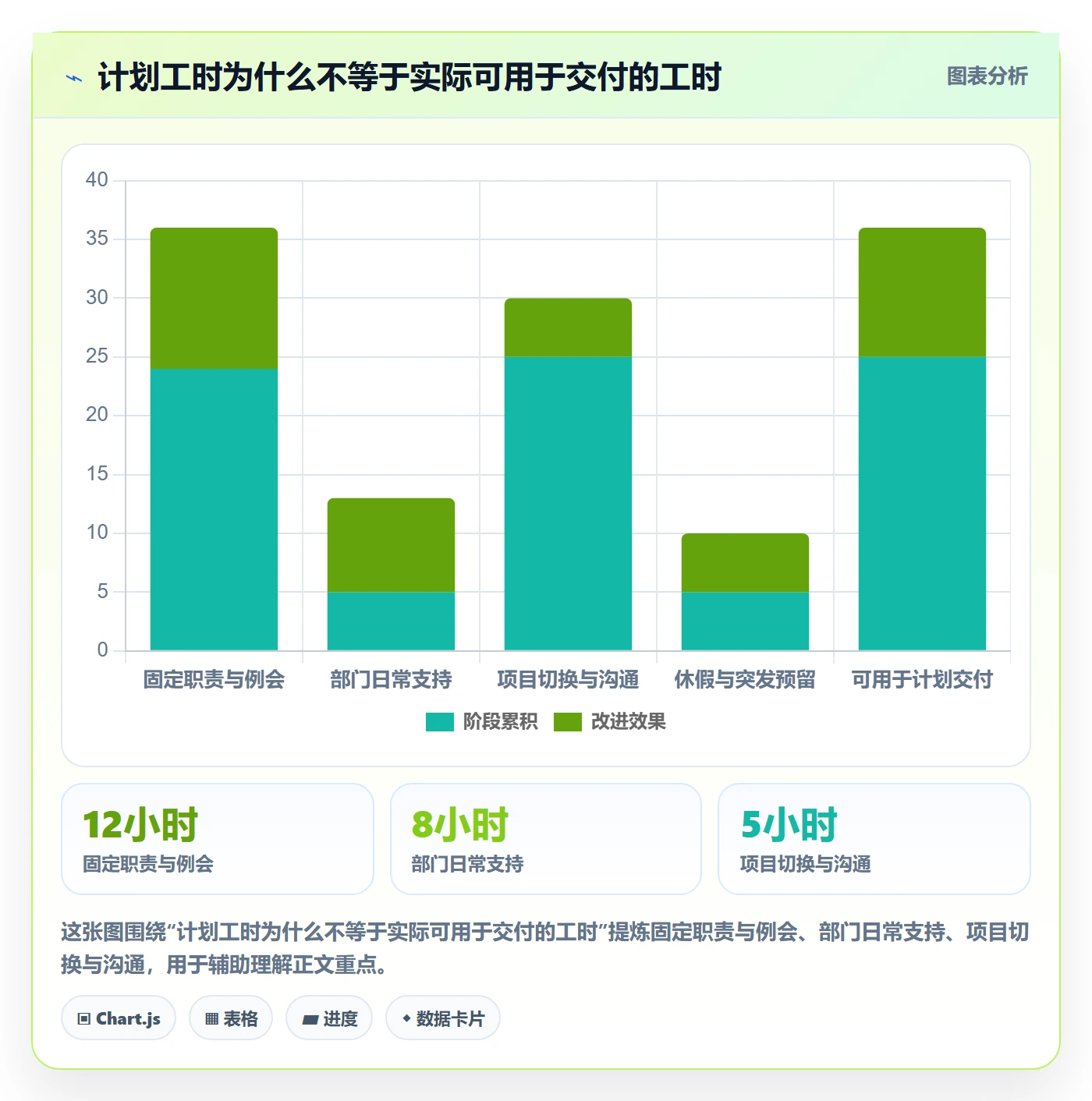The height and width of the screenshot is (1101, 1092).
Task: Click the x-axis label 固定职责与例会
Action: pyautogui.click(x=214, y=680)
